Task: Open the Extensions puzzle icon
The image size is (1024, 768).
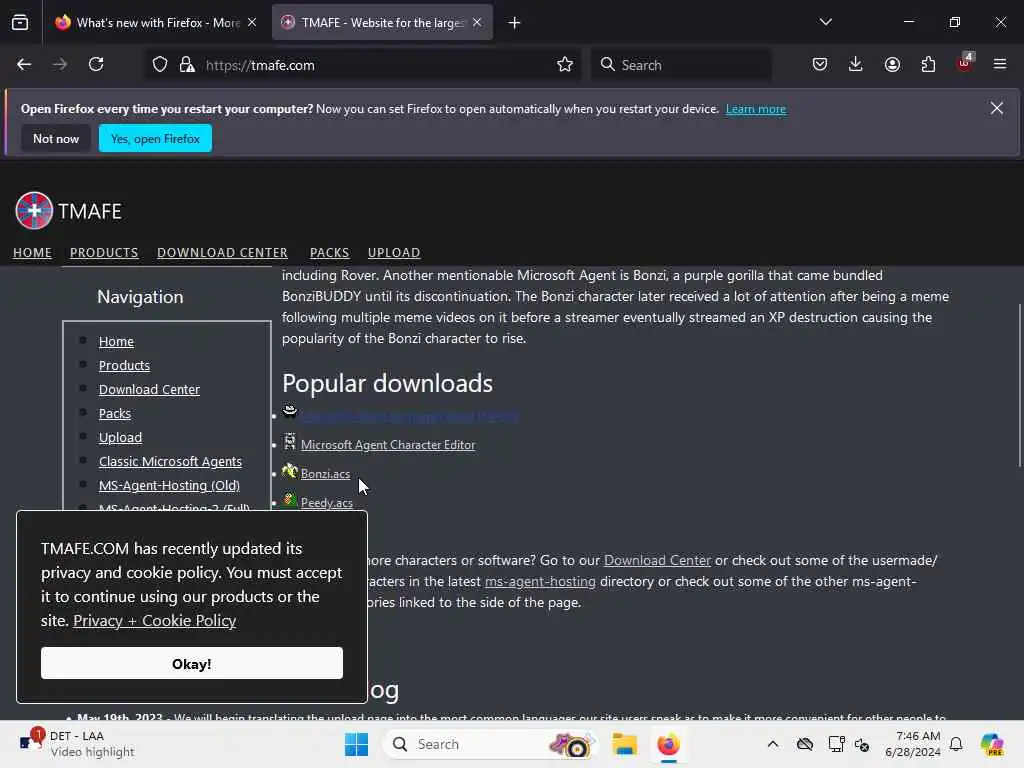Action: click(928, 64)
